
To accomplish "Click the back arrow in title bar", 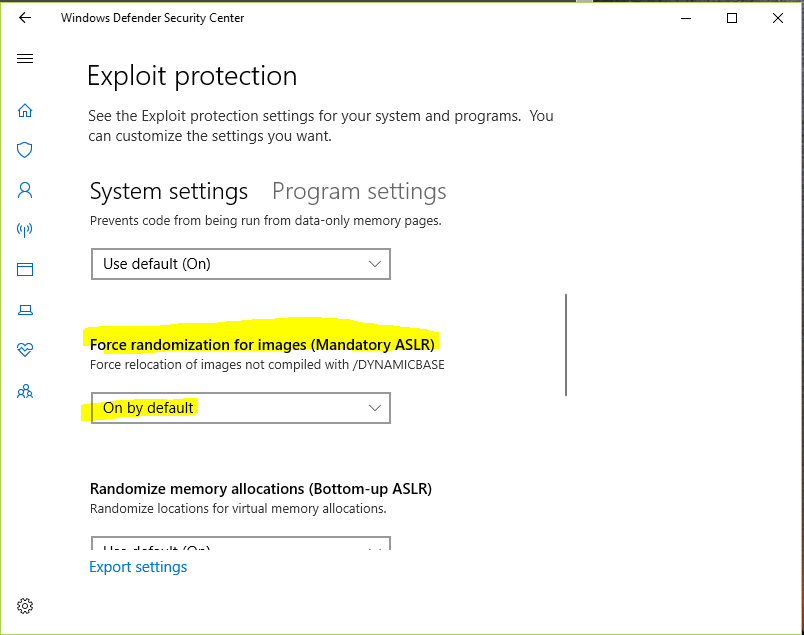I will click(25, 18).
